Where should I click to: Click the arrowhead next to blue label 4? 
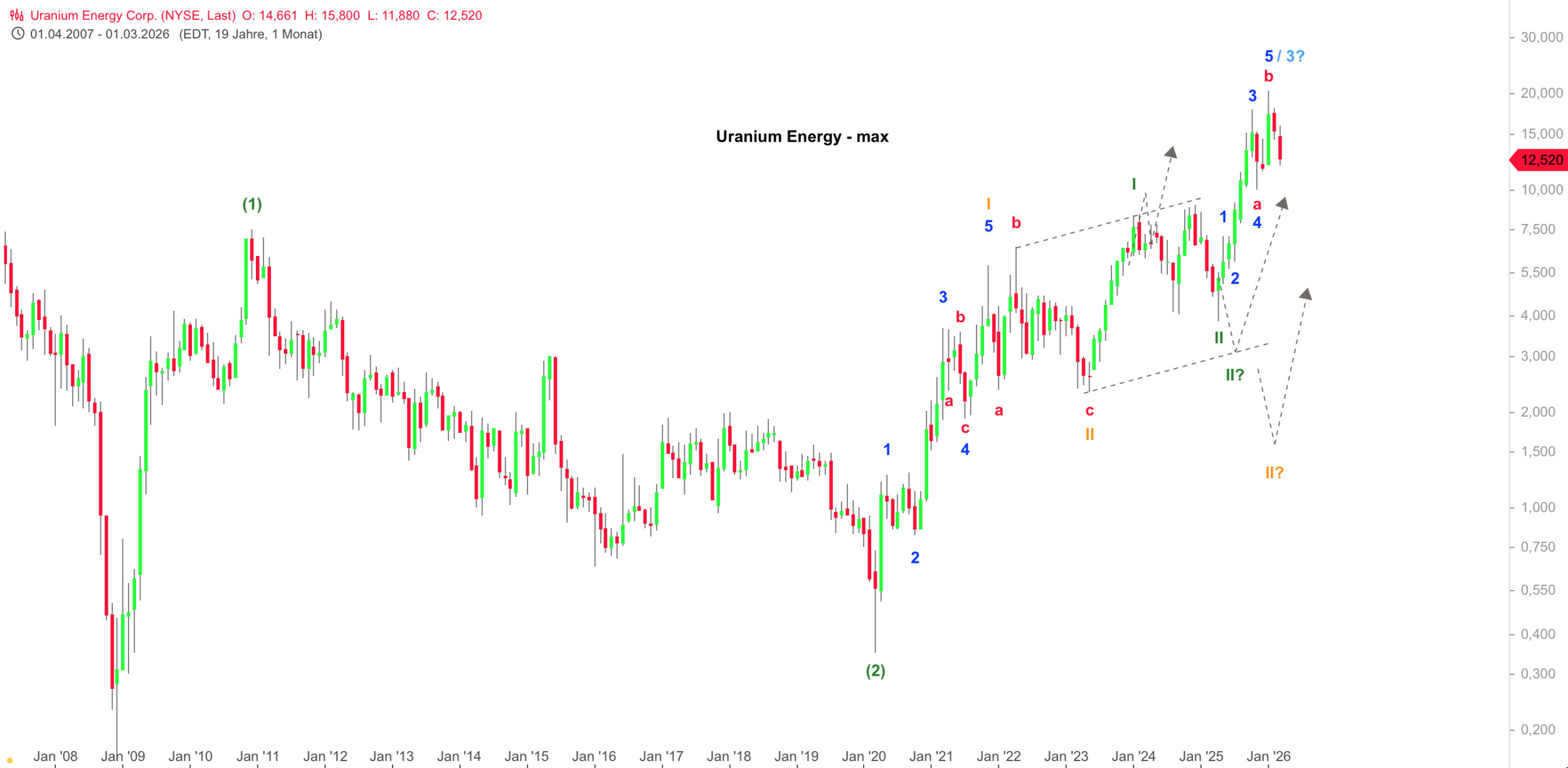(1283, 203)
